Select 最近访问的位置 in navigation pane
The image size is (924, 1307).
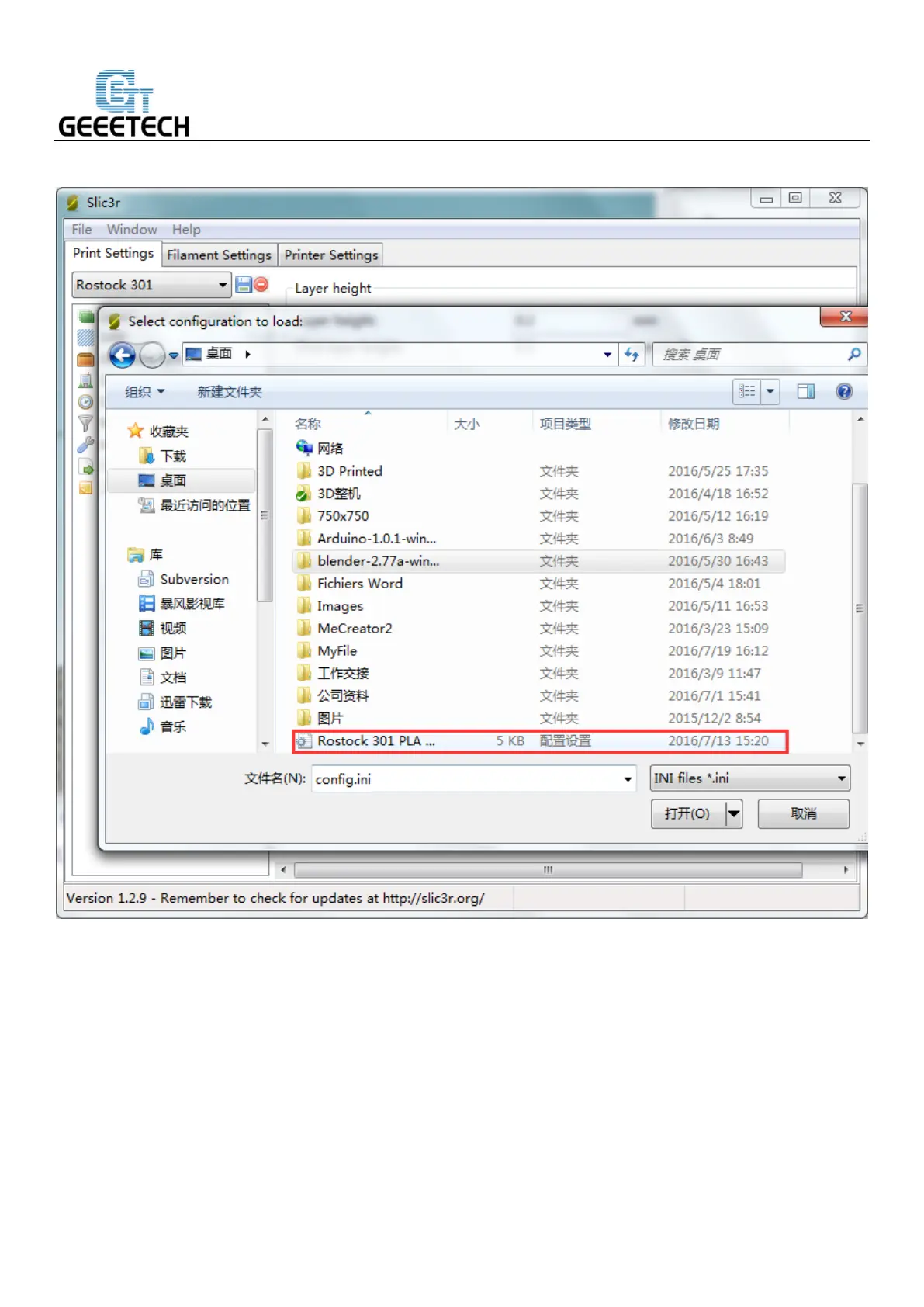(x=194, y=505)
